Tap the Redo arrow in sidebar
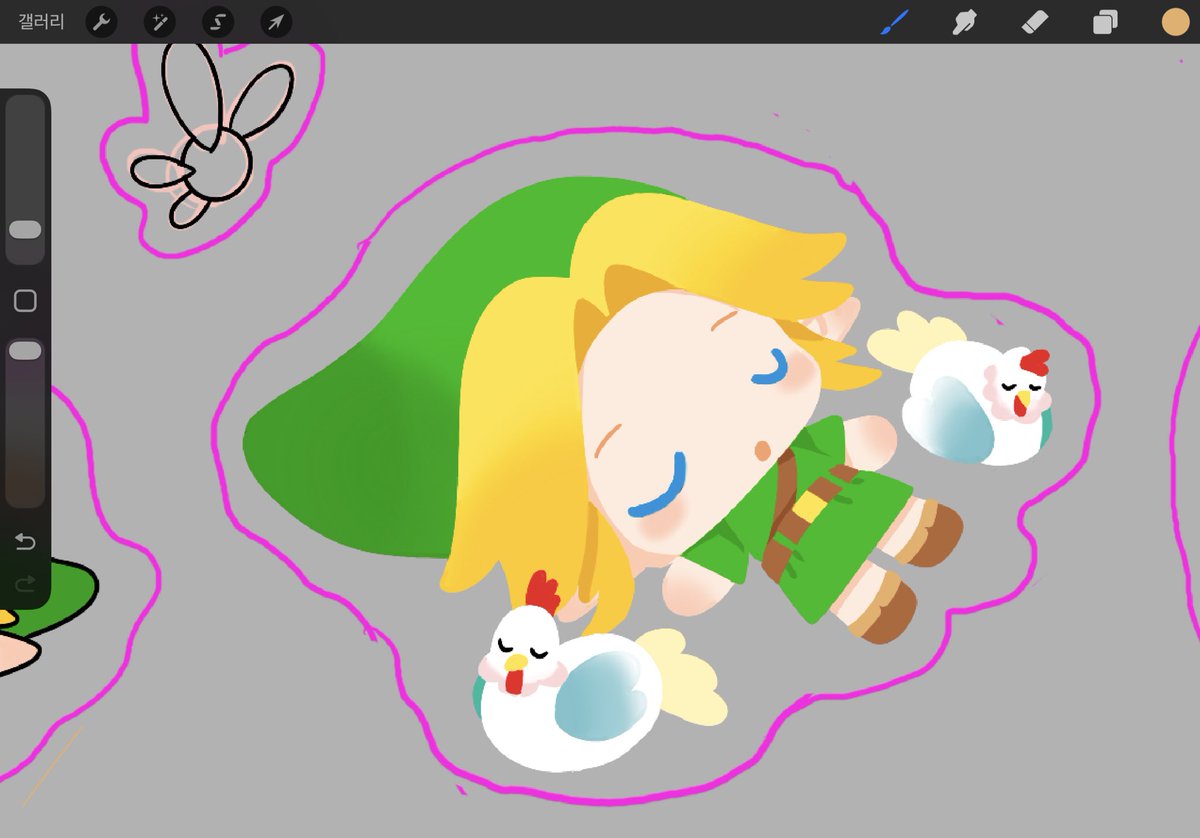Viewport: 1200px width, 838px height. [x=25, y=582]
